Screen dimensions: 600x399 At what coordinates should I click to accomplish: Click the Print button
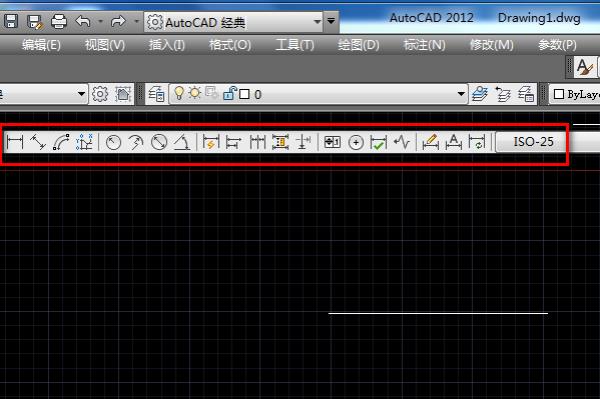point(59,21)
